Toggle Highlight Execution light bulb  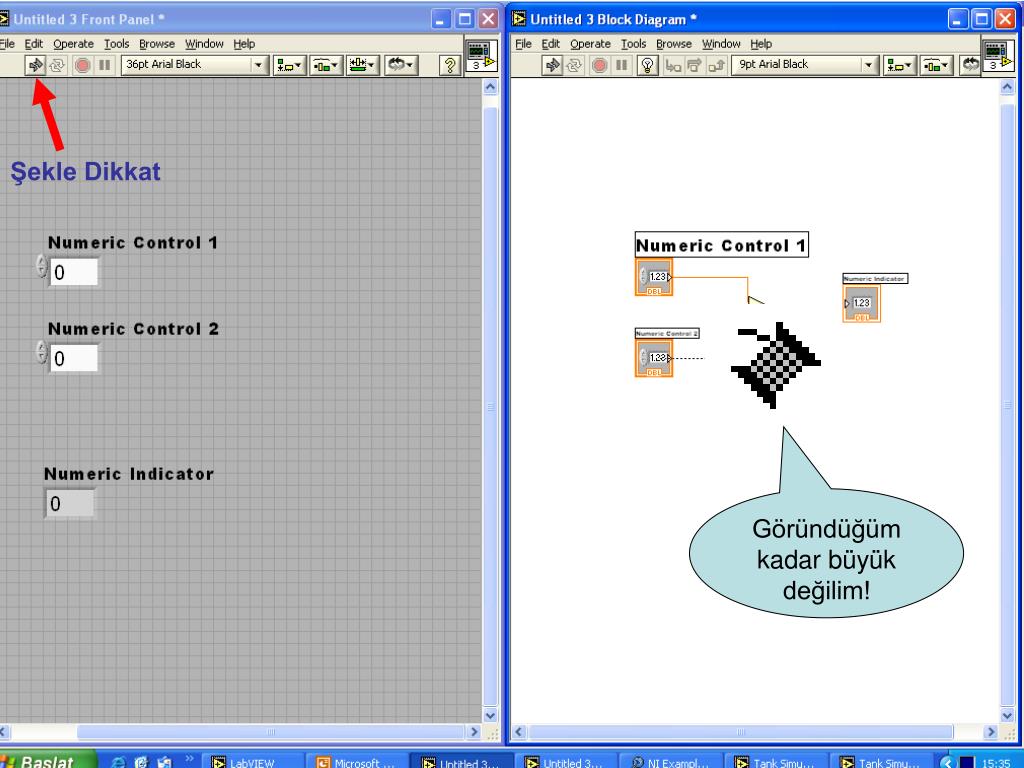(x=647, y=65)
